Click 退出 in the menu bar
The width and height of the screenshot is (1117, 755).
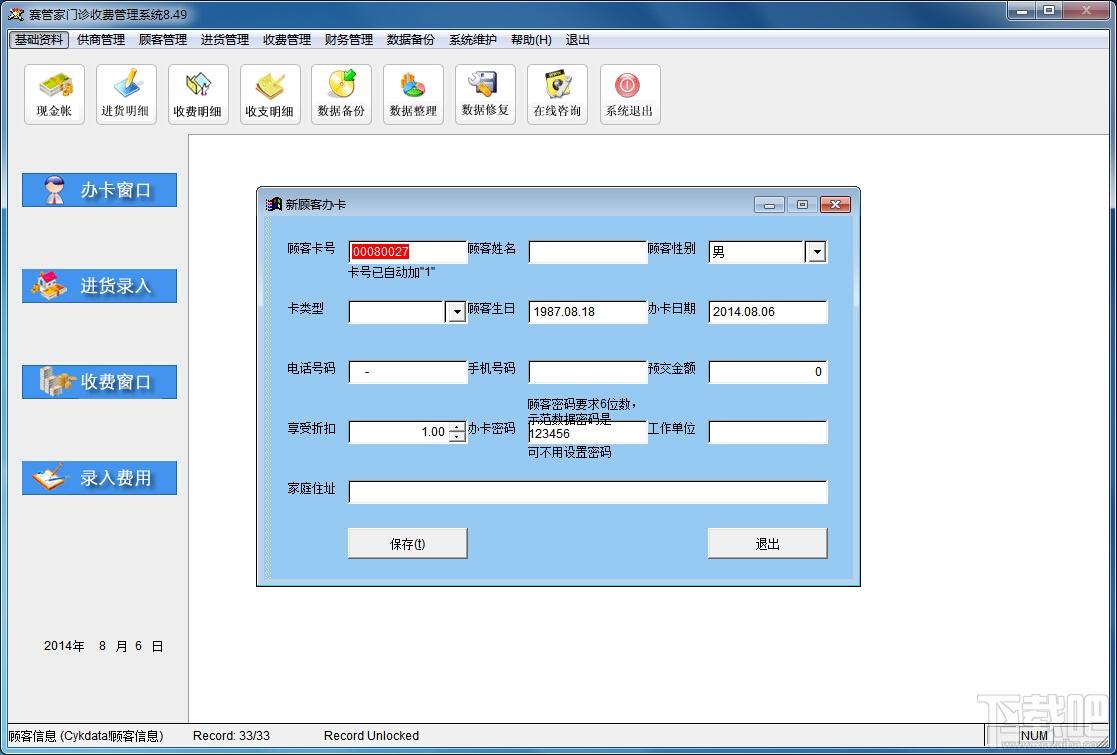(578, 40)
